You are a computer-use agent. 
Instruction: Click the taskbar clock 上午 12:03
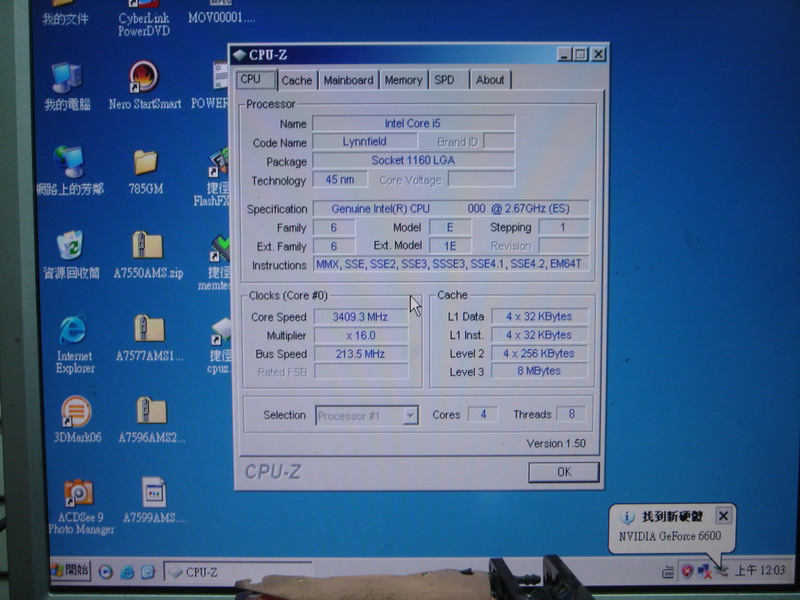(759, 570)
